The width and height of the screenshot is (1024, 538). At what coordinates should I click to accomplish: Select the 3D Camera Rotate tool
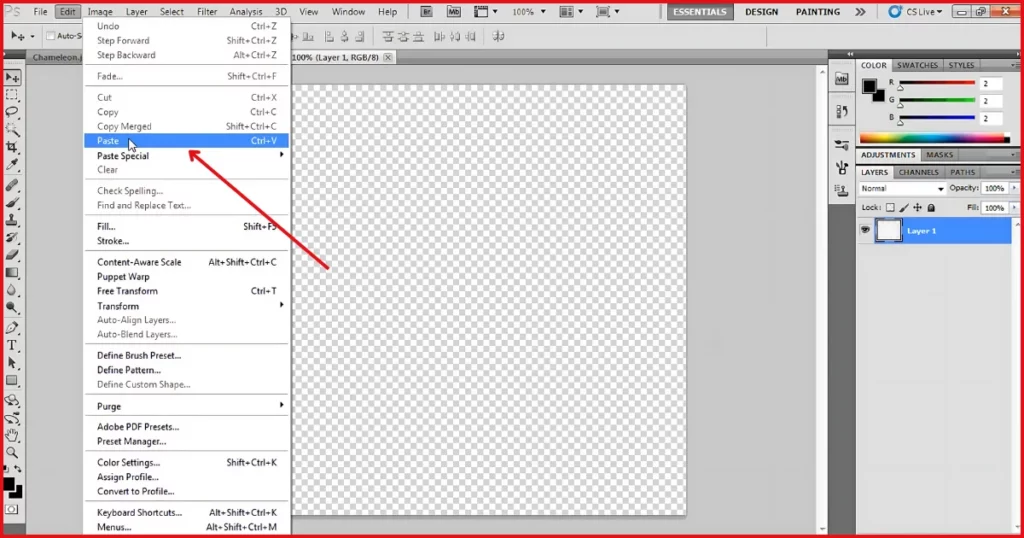point(12,419)
